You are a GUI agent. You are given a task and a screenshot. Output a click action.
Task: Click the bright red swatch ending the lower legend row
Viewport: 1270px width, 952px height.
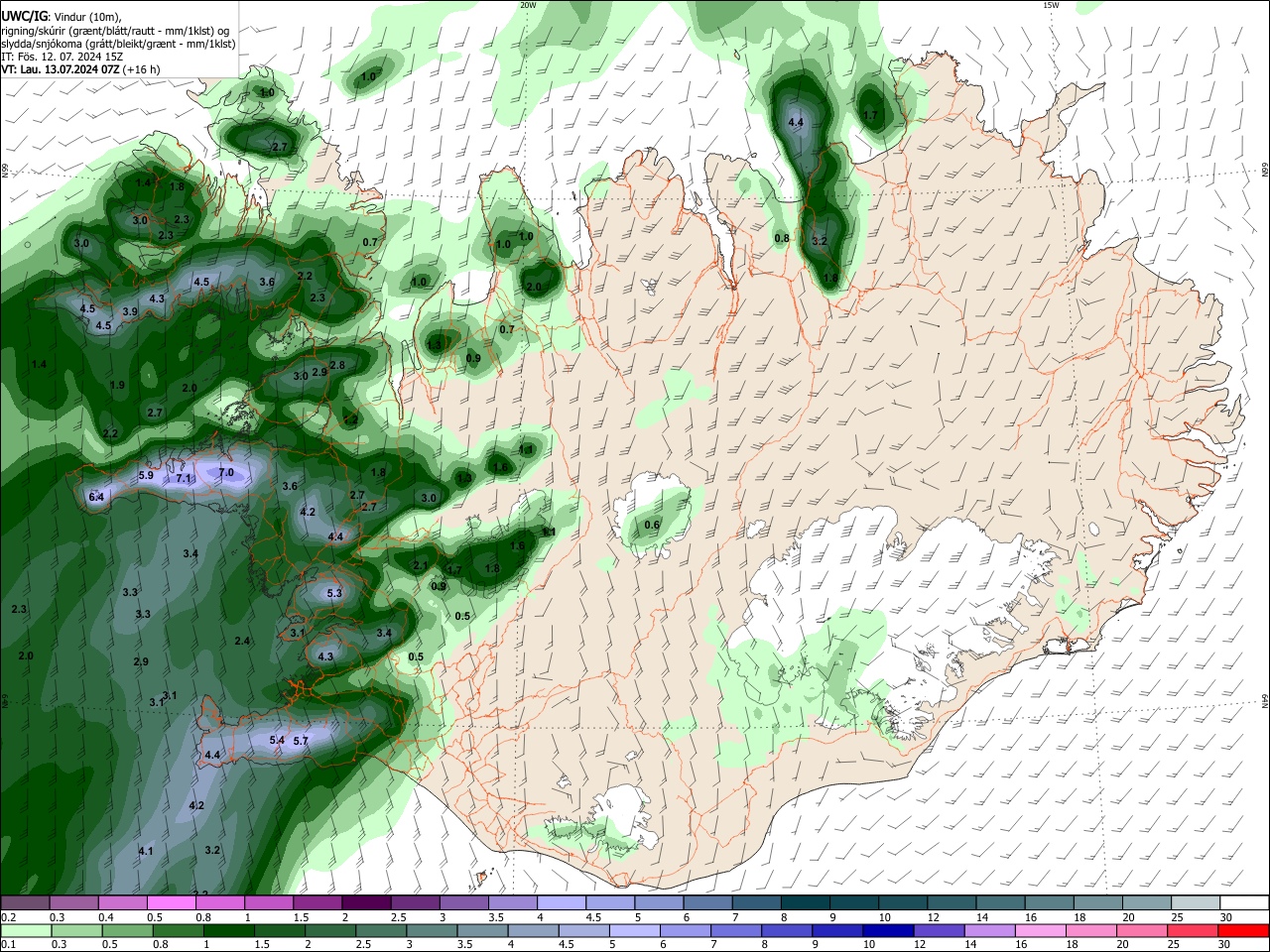point(1244,930)
